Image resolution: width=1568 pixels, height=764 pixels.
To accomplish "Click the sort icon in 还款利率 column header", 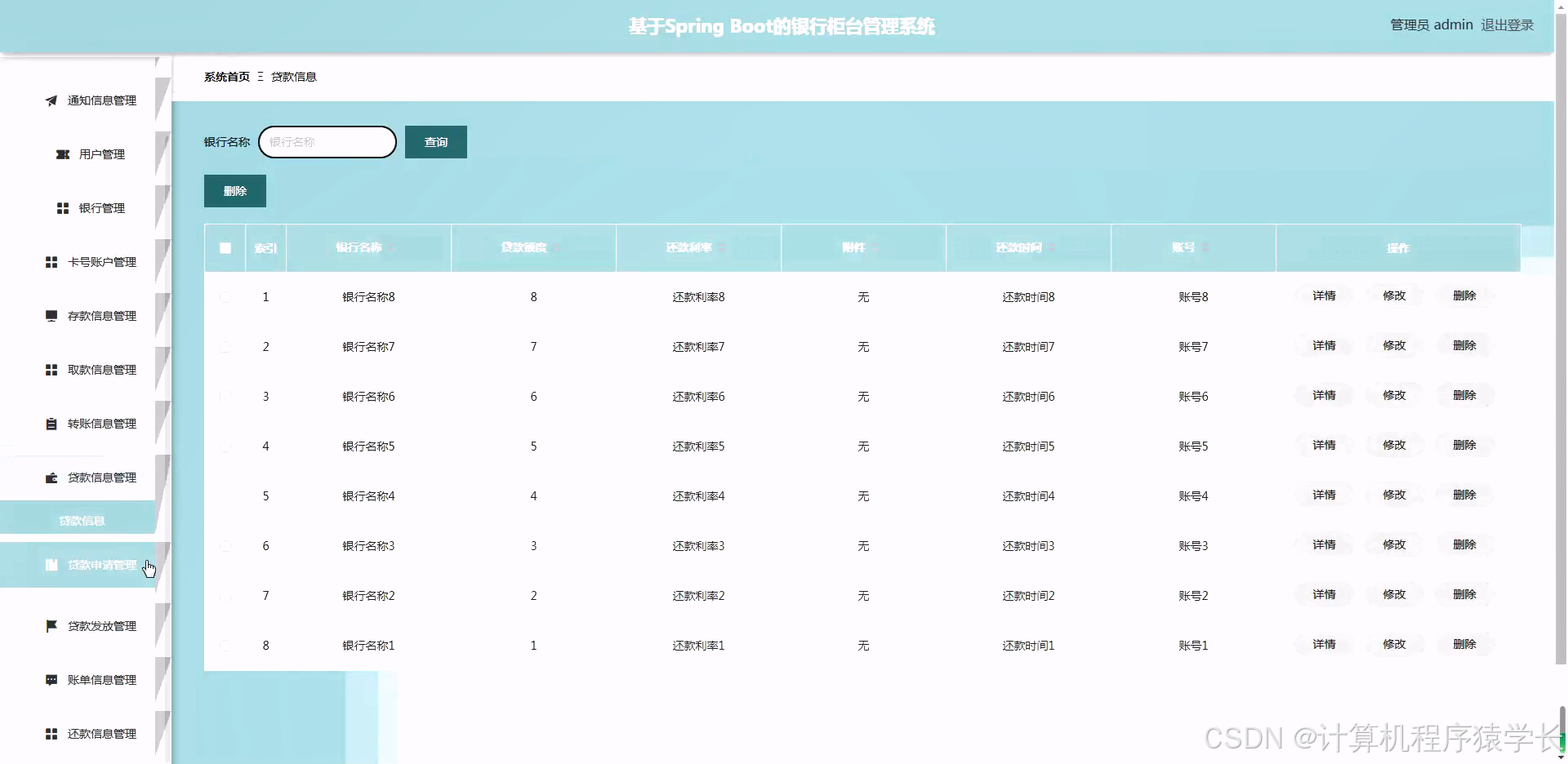I will pos(721,247).
